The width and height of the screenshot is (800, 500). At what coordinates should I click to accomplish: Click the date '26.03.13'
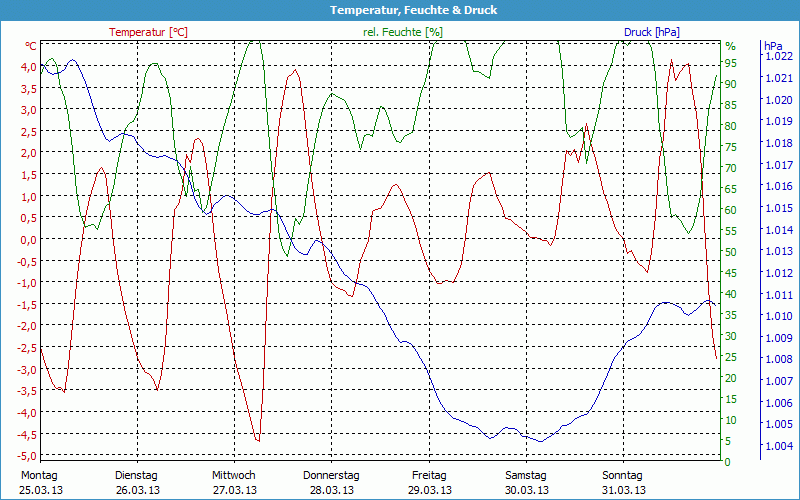click(x=137, y=490)
